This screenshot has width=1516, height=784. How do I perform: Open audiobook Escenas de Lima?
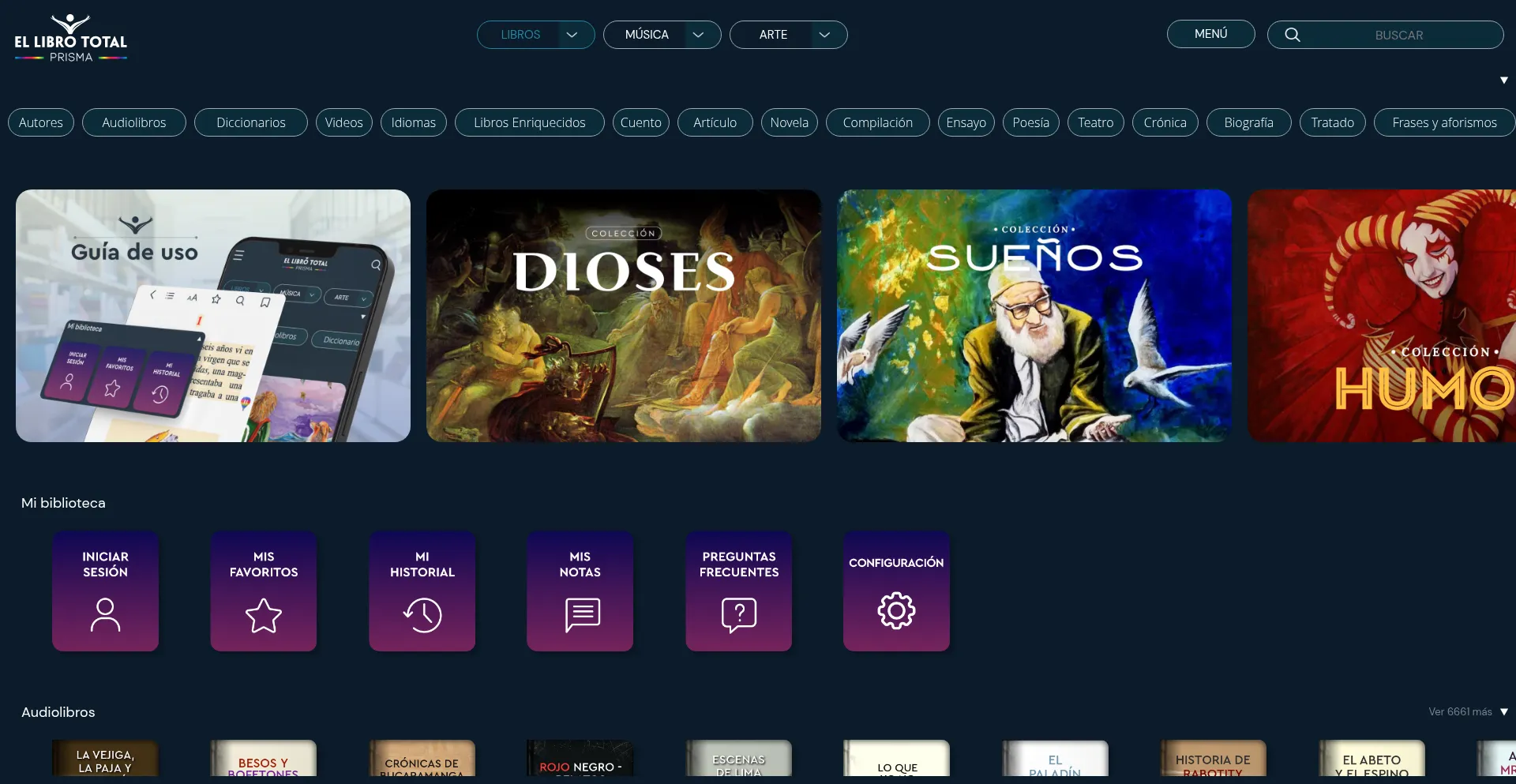(x=739, y=759)
